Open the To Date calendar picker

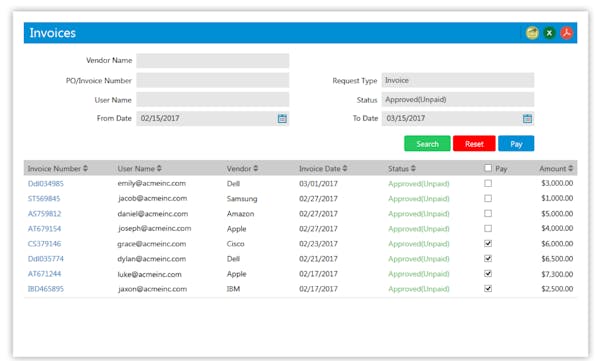527,119
